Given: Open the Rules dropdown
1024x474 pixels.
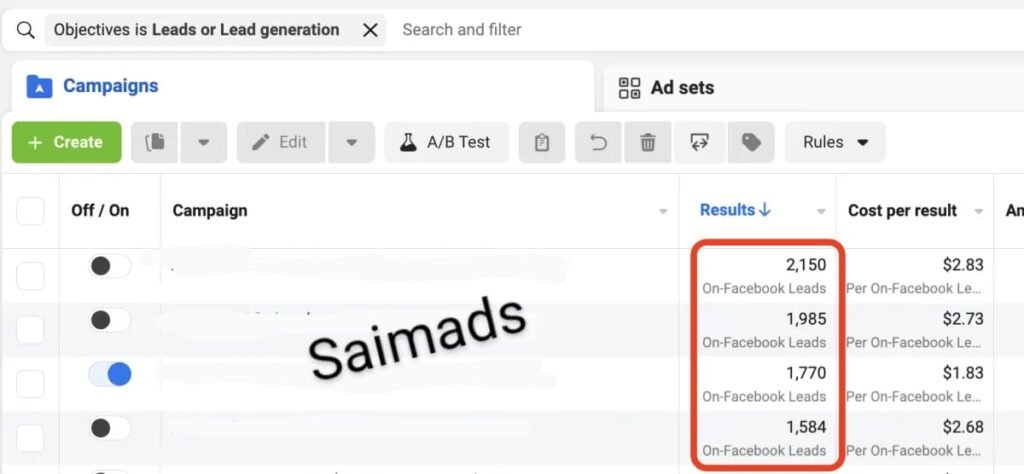Looking at the screenshot, I should (835, 143).
